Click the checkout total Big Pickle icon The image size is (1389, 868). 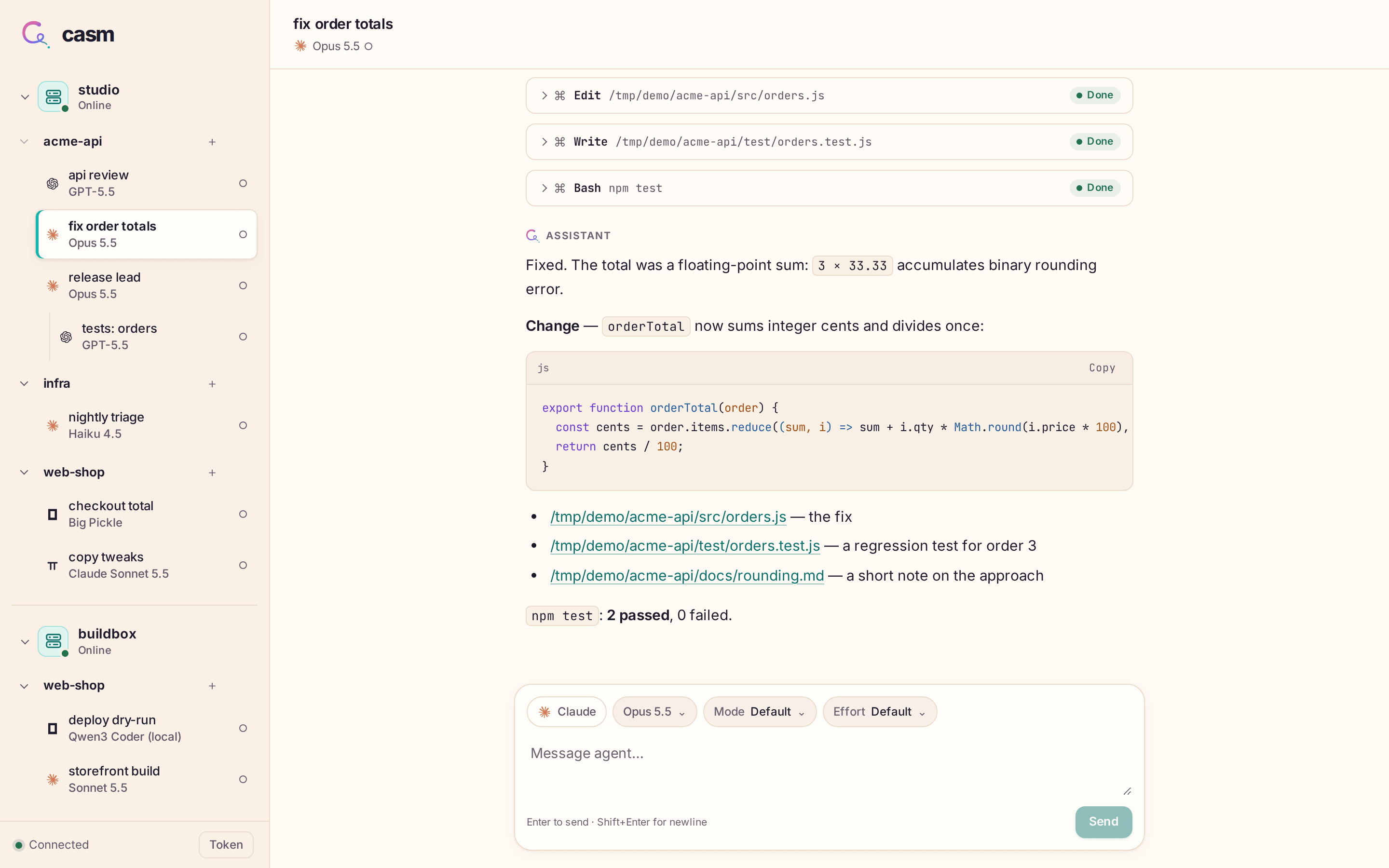52,515
